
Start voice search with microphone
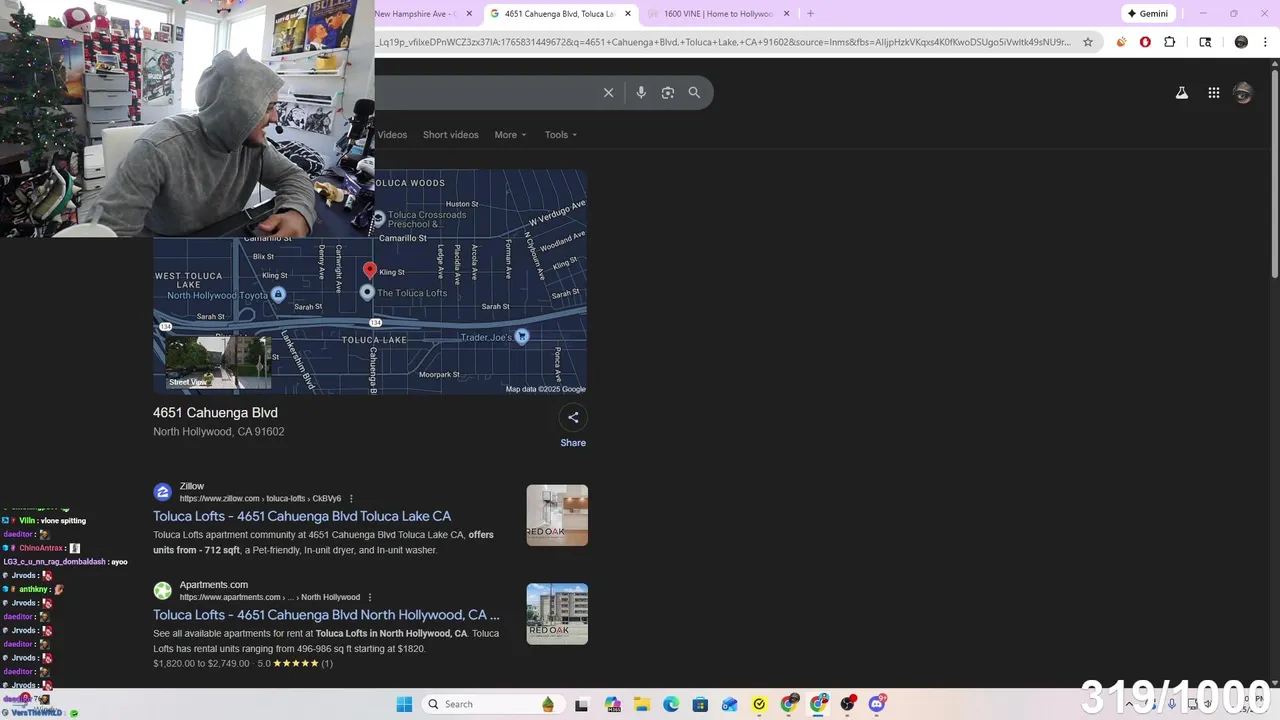641,92
